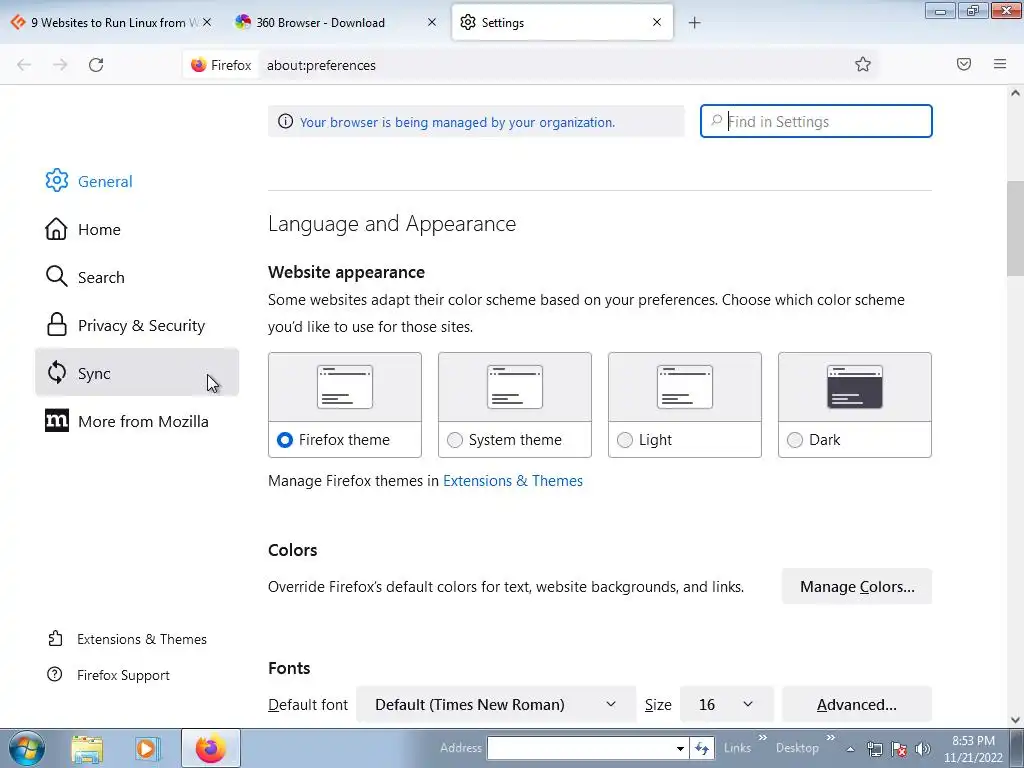Open the Action Center flag icon
This screenshot has width=1024, height=768.
pyautogui.click(x=899, y=749)
